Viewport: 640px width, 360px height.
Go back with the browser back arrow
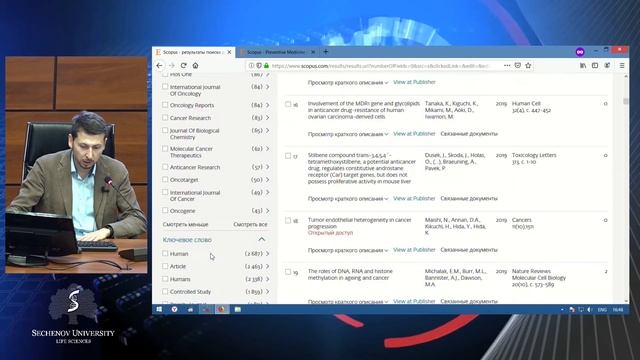pyautogui.click(x=159, y=65)
